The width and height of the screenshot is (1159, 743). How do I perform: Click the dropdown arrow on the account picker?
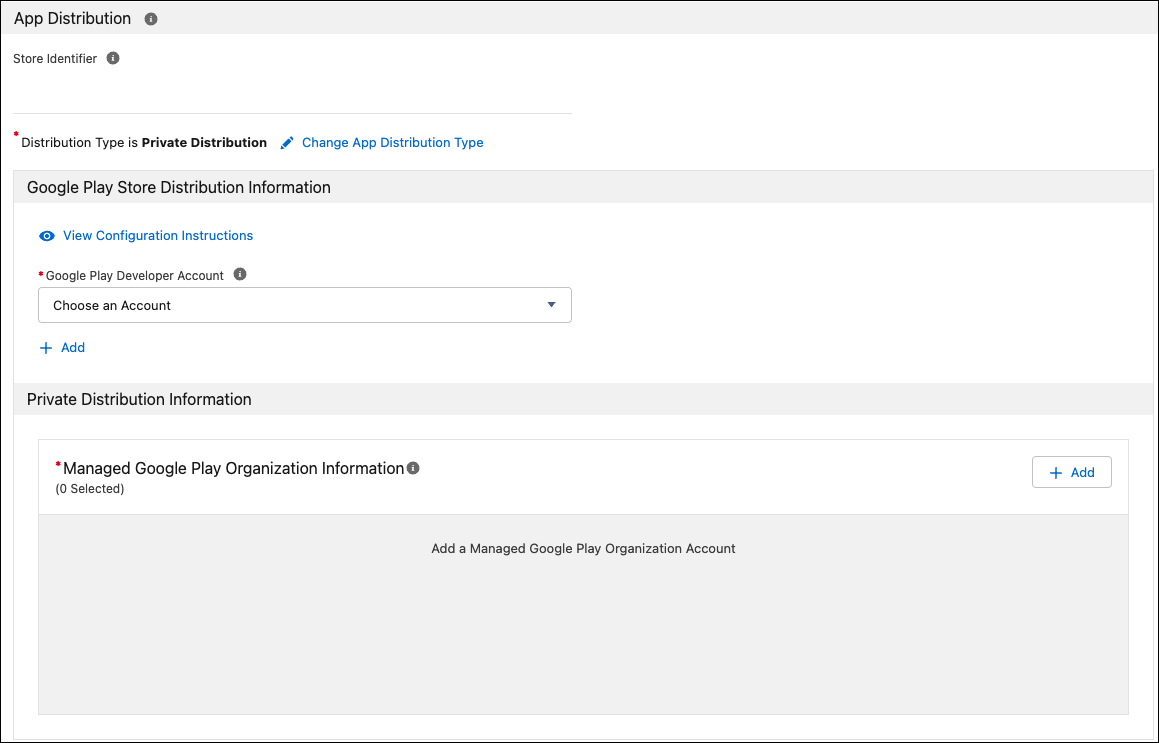pos(551,304)
